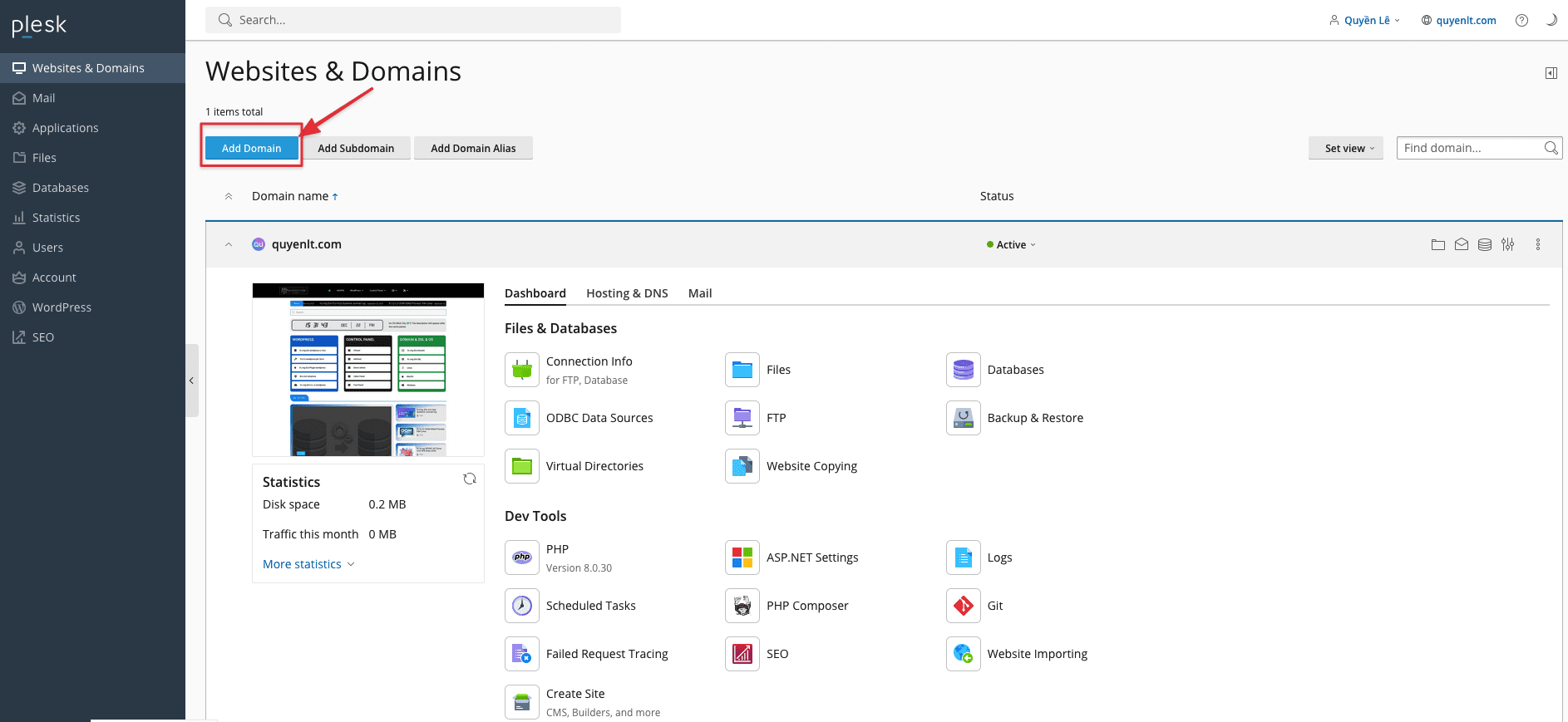Switch to Hosting & DNS tab
The height and width of the screenshot is (722, 1568).
627,293
